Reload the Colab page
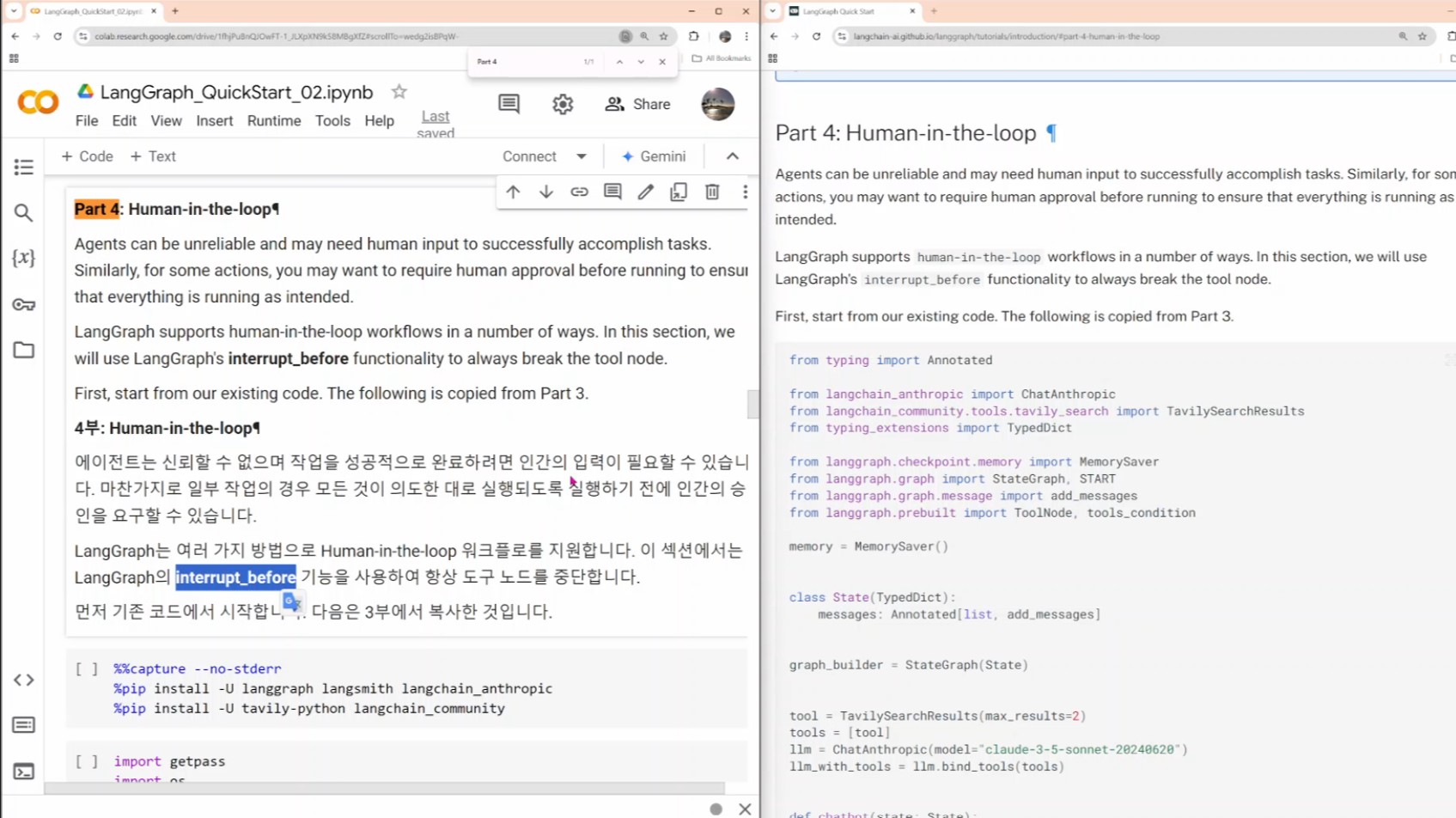The height and width of the screenshot is (818, 1456). point(58,36)
